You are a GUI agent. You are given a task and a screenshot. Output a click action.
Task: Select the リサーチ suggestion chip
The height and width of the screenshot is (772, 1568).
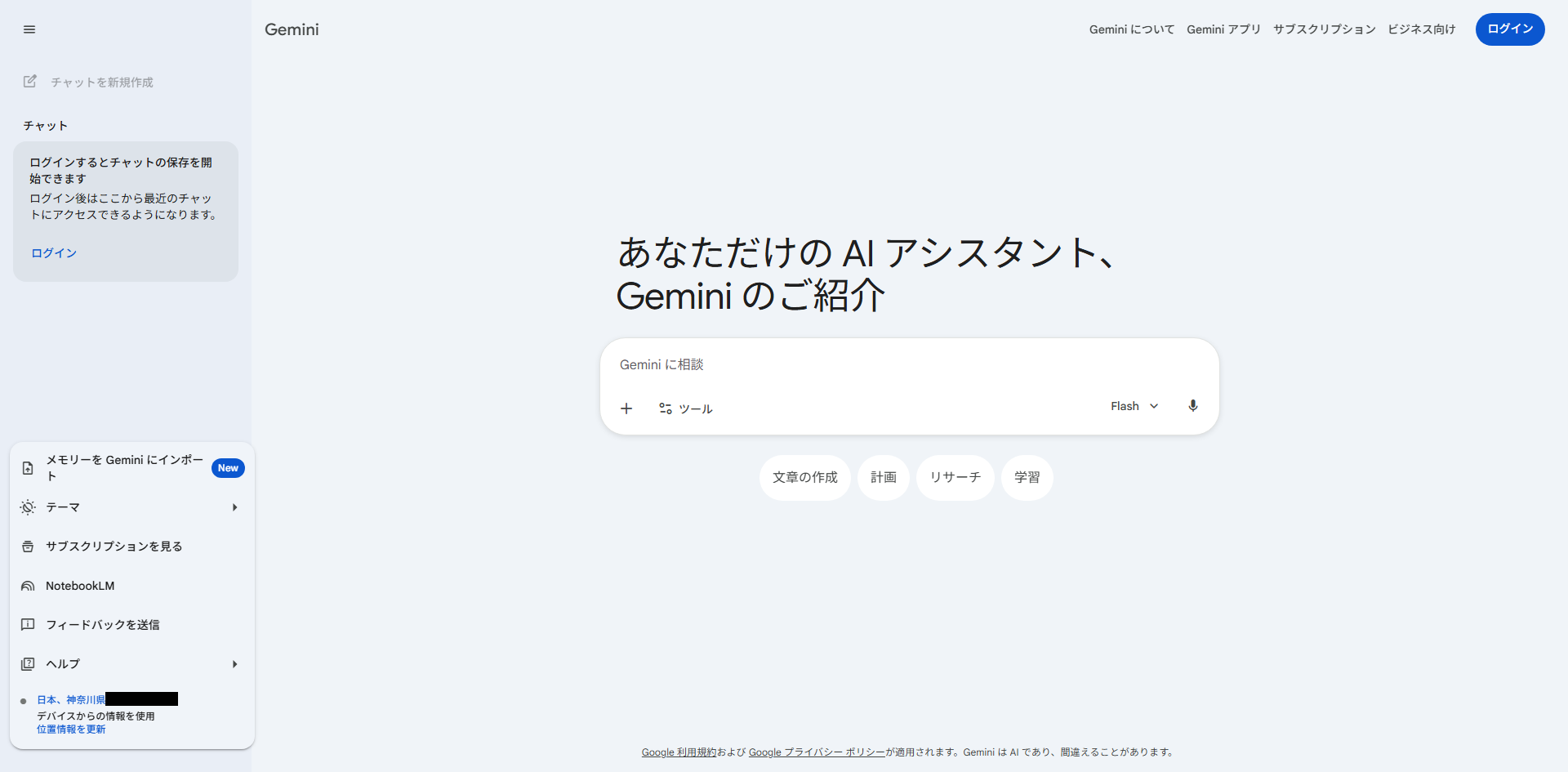[955, 477]
